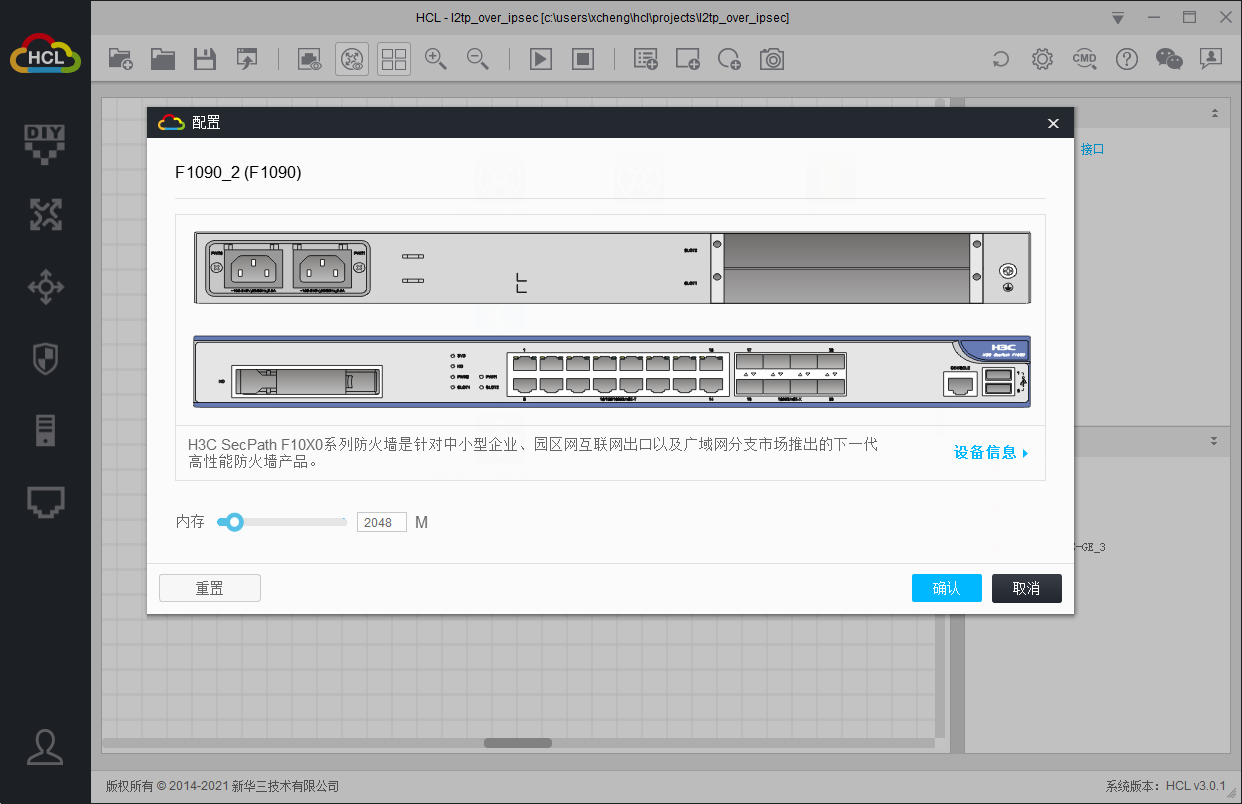Click the 配置 dialog title text
Image resolution: width=1242 pixels, height=804 pixels.
click(206, 123)
